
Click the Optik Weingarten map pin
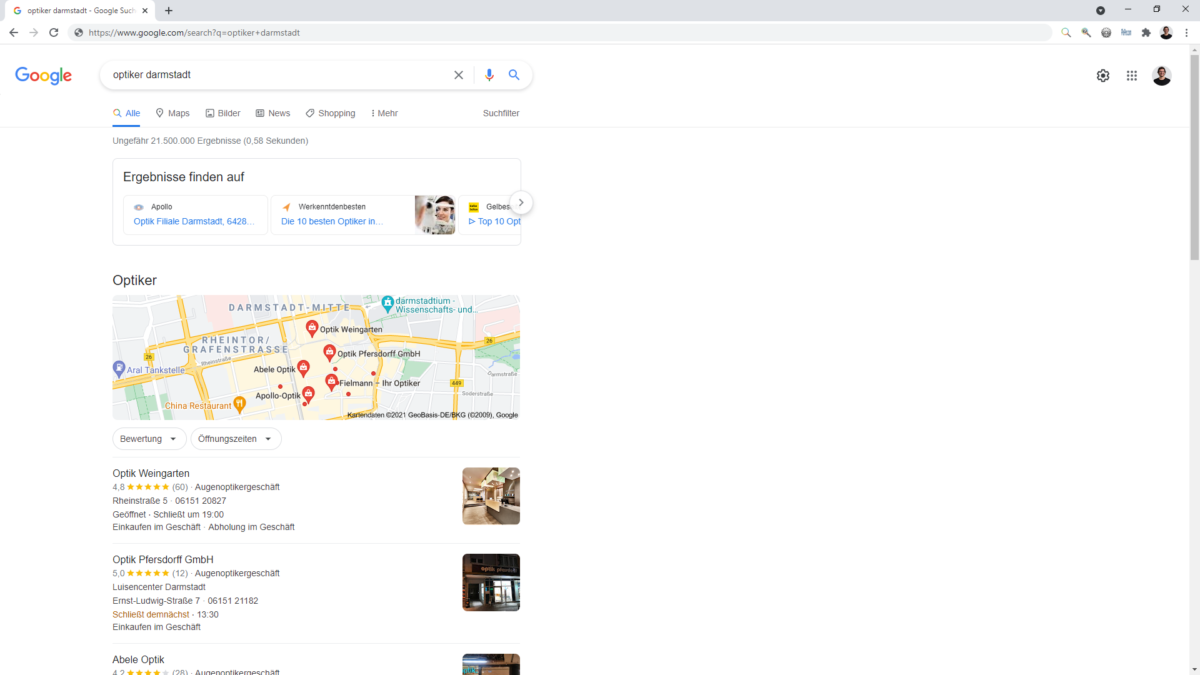312,328
